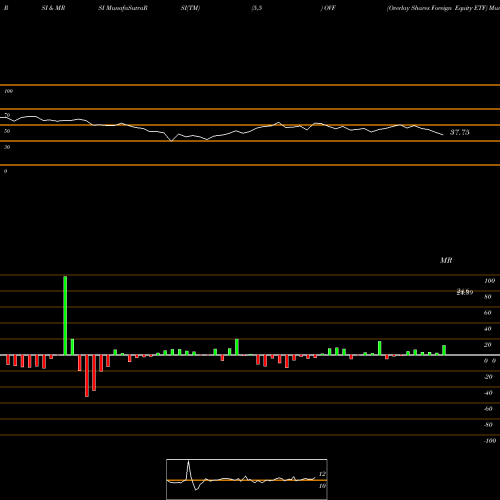Image resolution: width=500 pixels, height=500 pixels.
Task: Click the RSI 70 axis label
Action: point(7,115)
